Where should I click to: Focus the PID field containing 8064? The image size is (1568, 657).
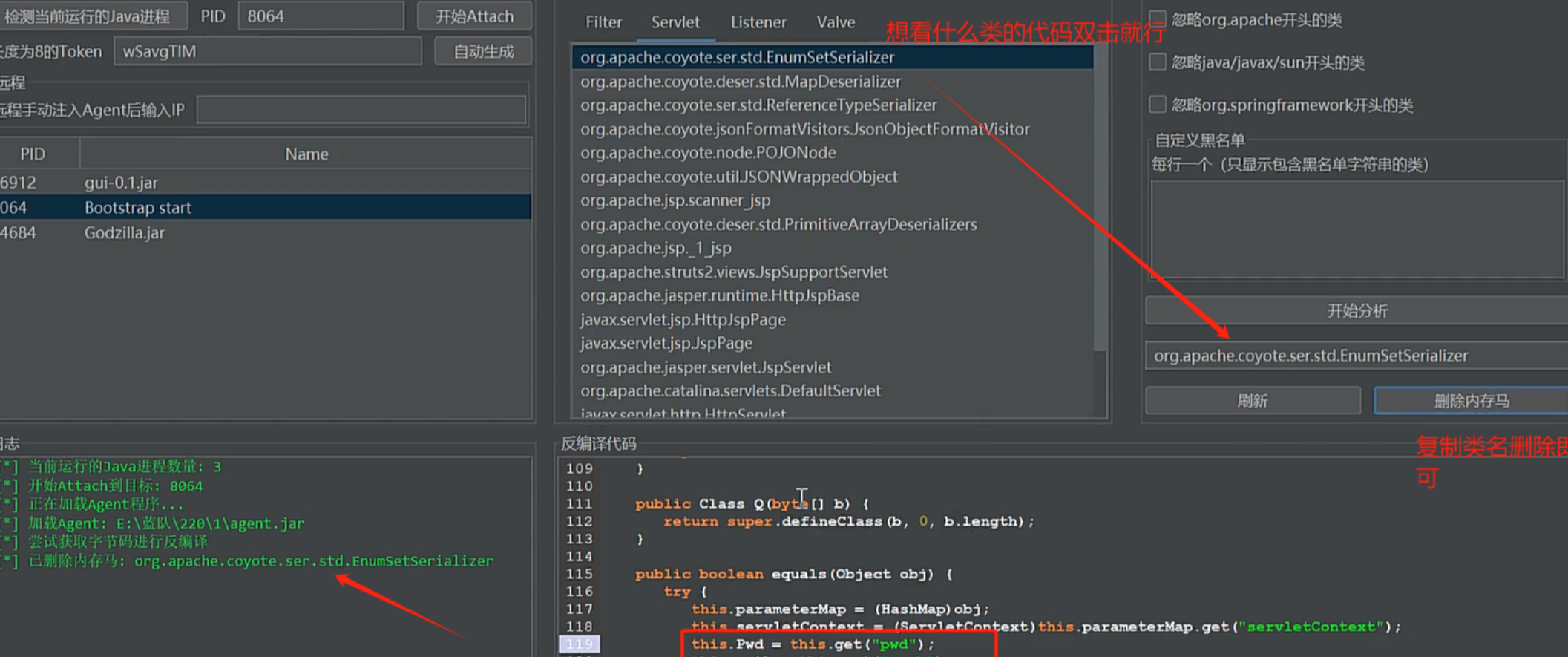coord(321,16)
